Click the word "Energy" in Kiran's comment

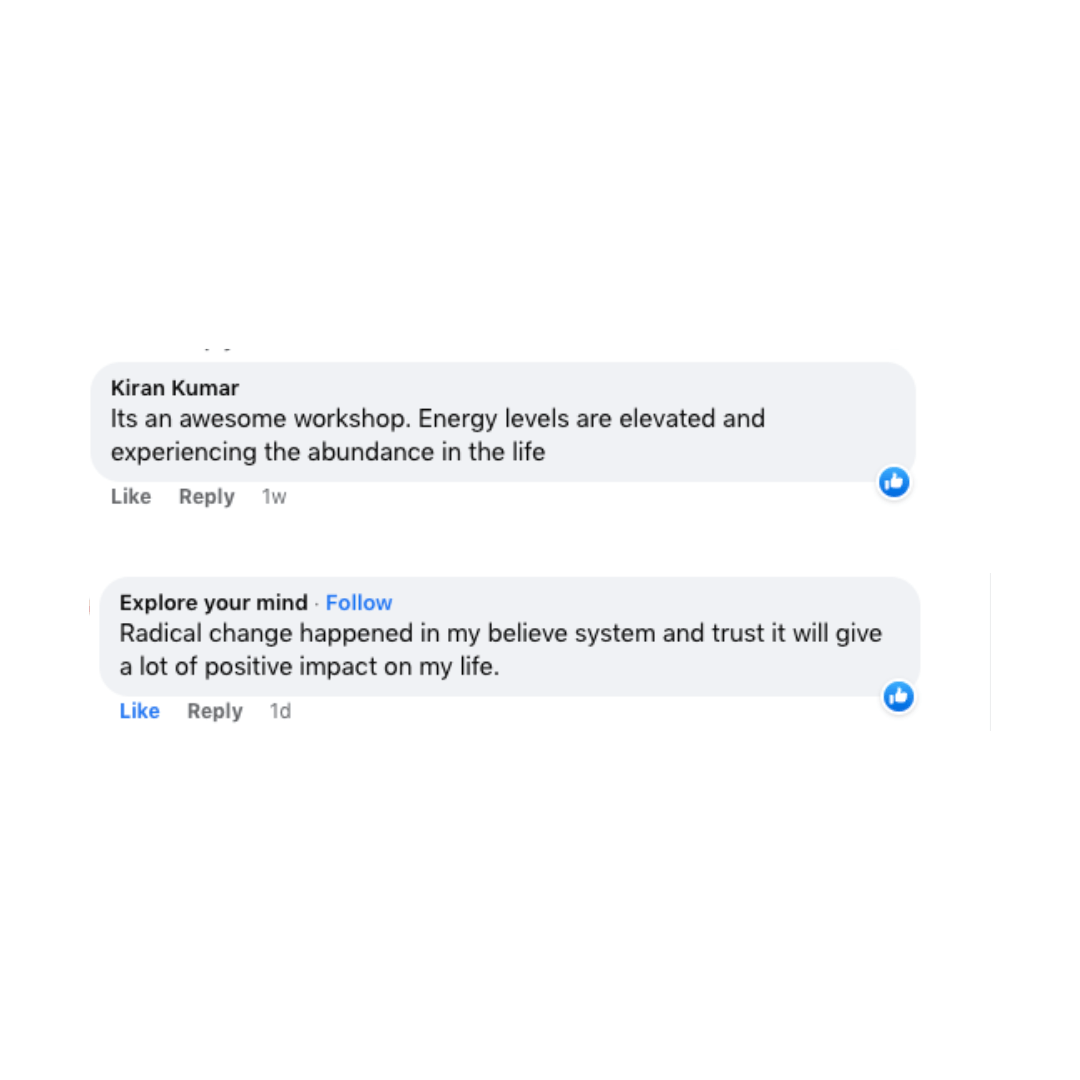(452, 418)
